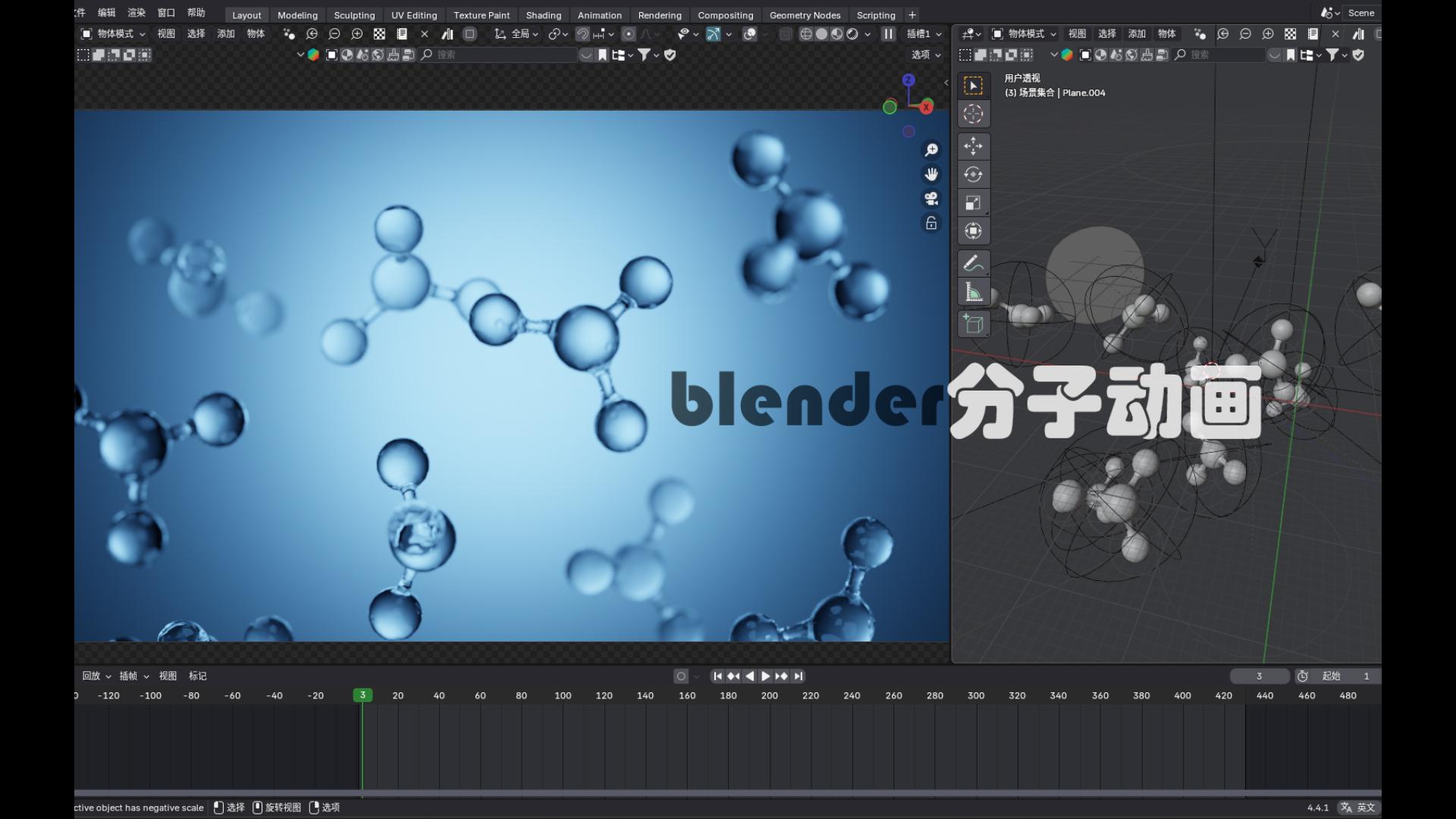Click the colorful cube icon in left header
This screenshot has height=819, width=1456.
312,55
